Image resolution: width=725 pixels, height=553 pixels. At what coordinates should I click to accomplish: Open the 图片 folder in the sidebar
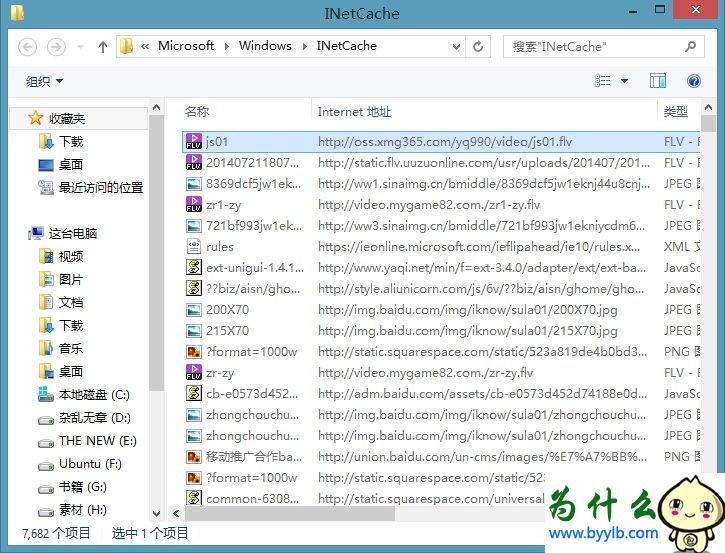tap(71, 280)
